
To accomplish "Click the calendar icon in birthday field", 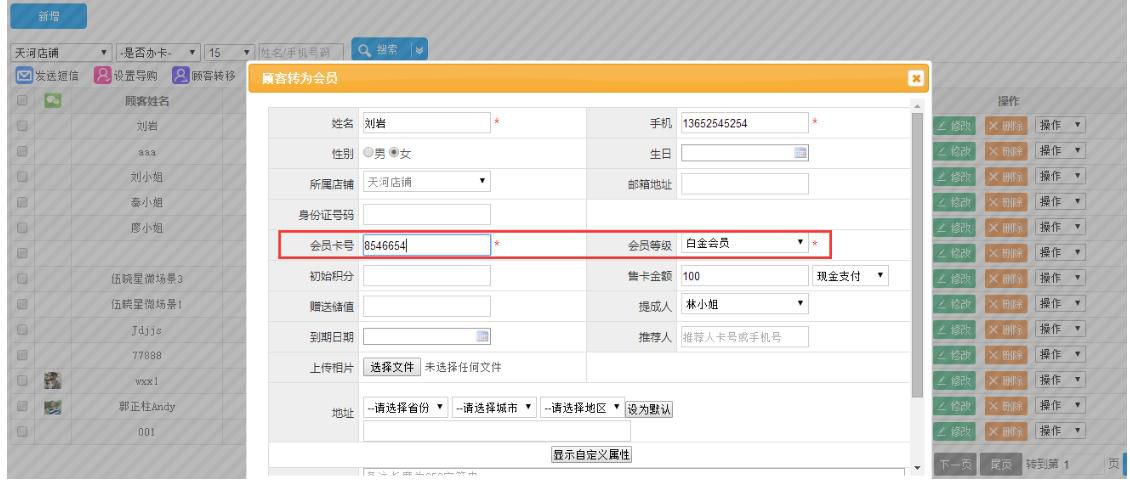I will click(799, 153).
